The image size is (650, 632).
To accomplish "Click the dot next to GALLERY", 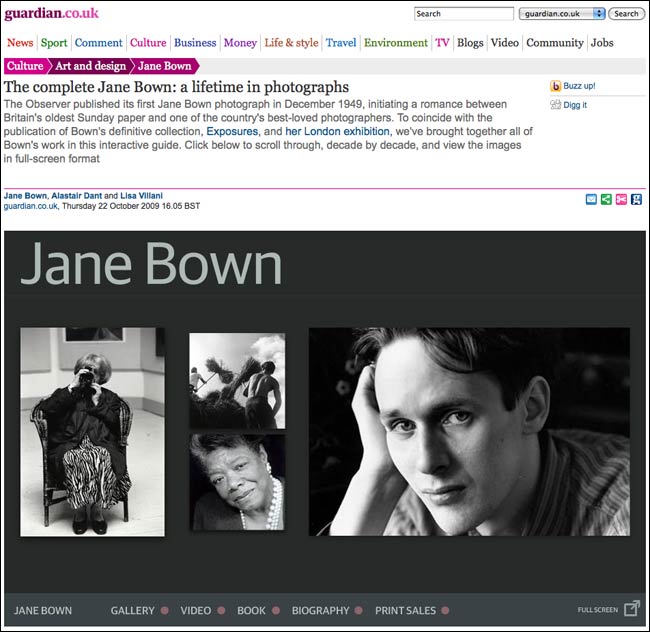I will point(165,610).
